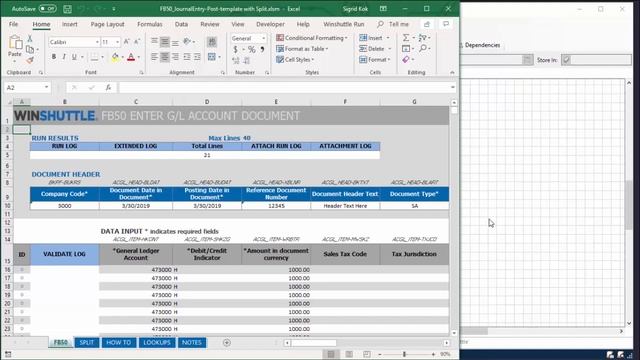Select the HOW TO sheet tab
The height and width of the screenshot is (360, 640).
coord(118,342)
